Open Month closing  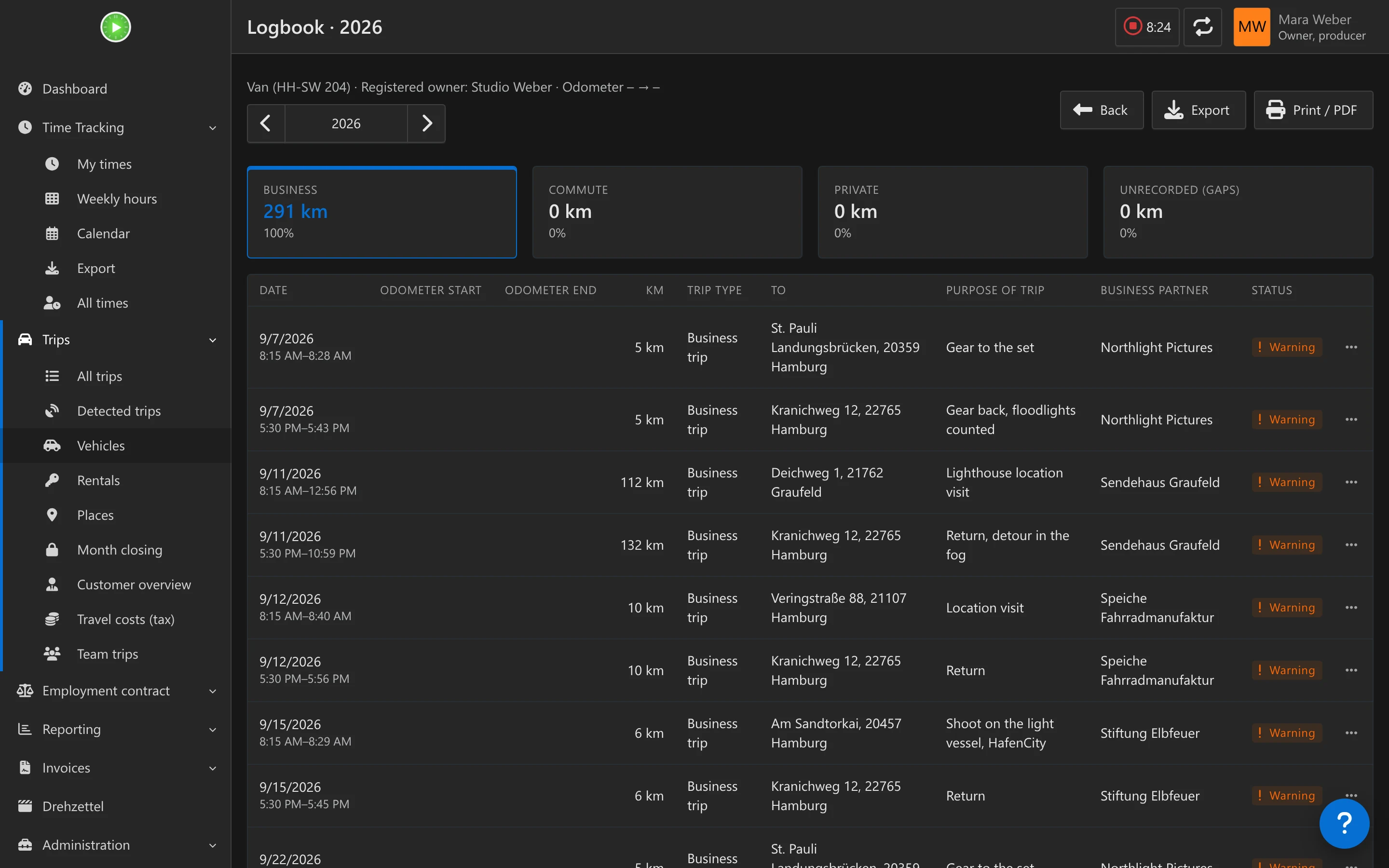click(115, 550)
